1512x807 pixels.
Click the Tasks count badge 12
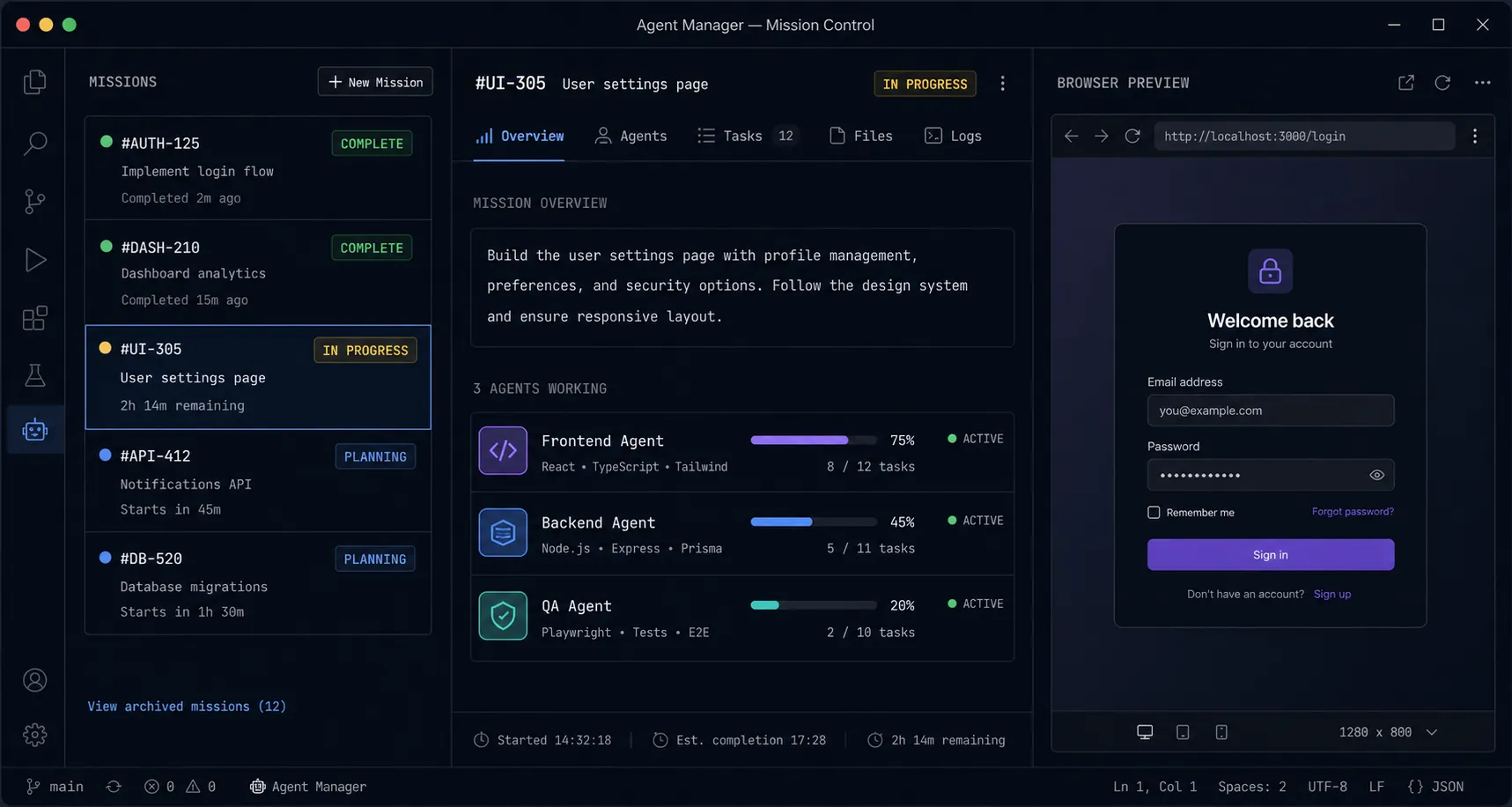tap(786, 136)
